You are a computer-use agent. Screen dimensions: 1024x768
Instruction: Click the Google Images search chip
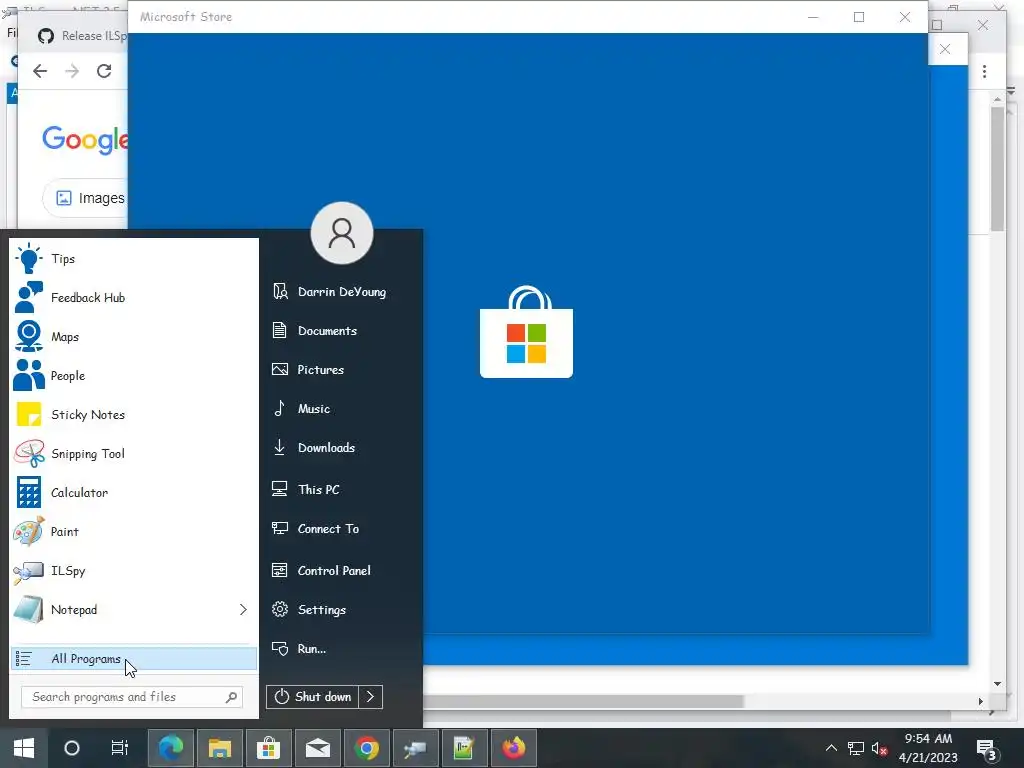point(86,198)
